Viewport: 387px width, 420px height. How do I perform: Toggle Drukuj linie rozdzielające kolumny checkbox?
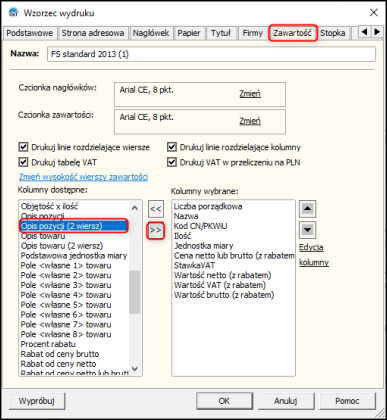pos(172,147)
